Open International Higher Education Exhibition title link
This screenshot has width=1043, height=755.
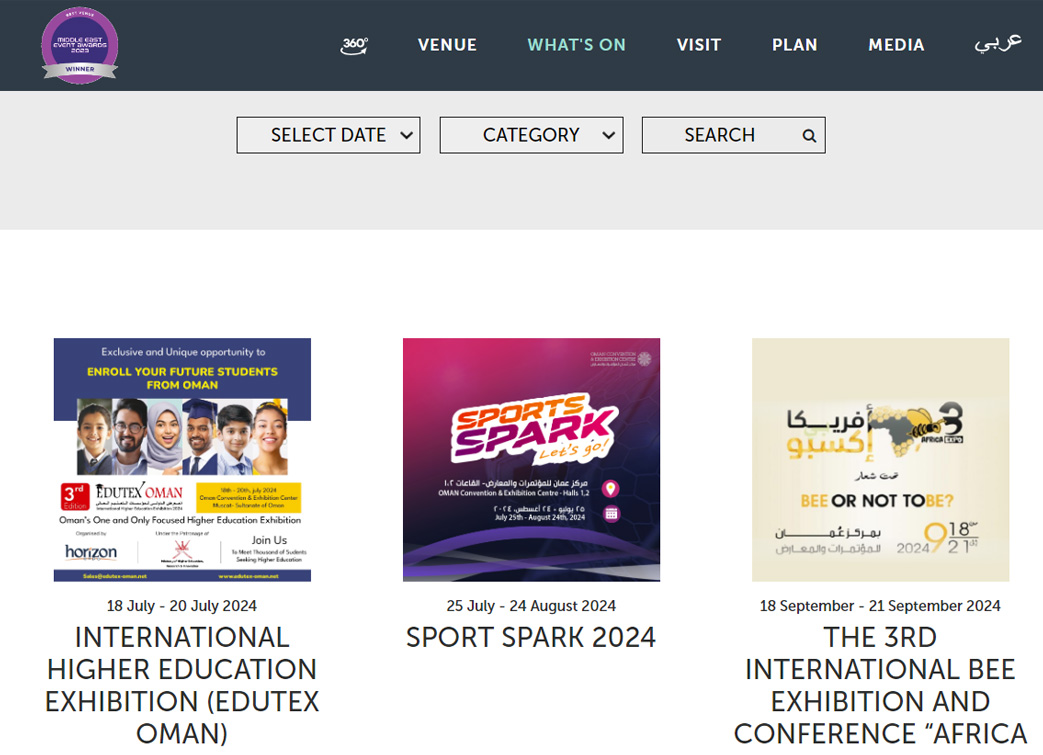coord(182,685)
